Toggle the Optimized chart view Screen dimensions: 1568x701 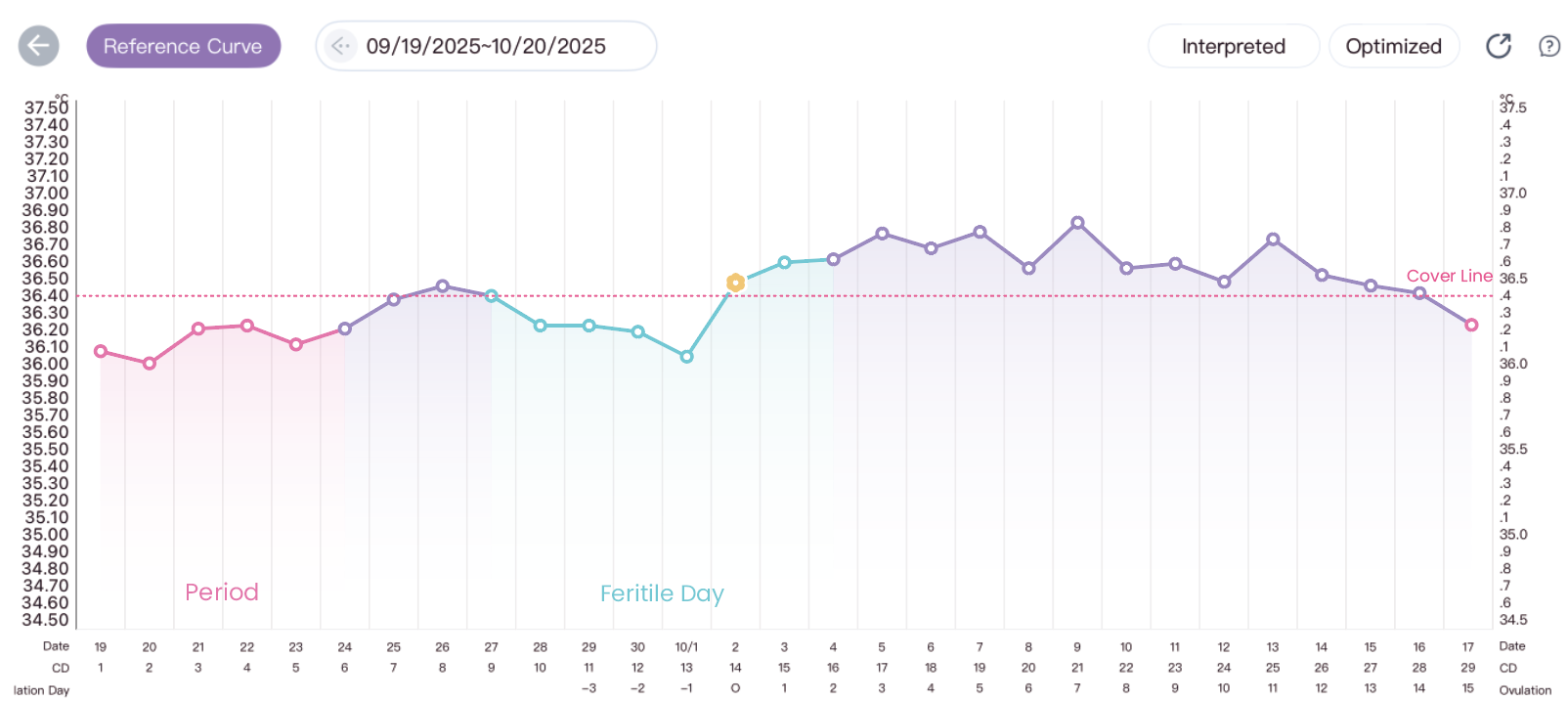point(1394,45)
